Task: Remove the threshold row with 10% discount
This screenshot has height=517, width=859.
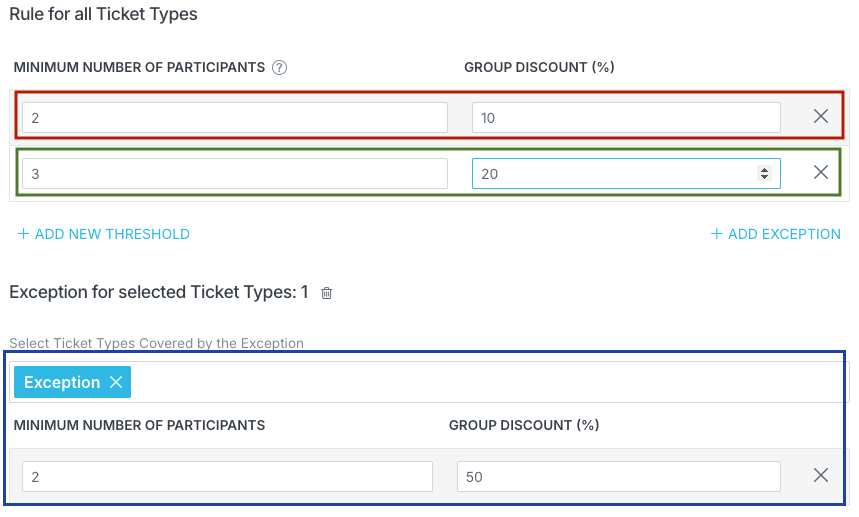Action: 820,116
